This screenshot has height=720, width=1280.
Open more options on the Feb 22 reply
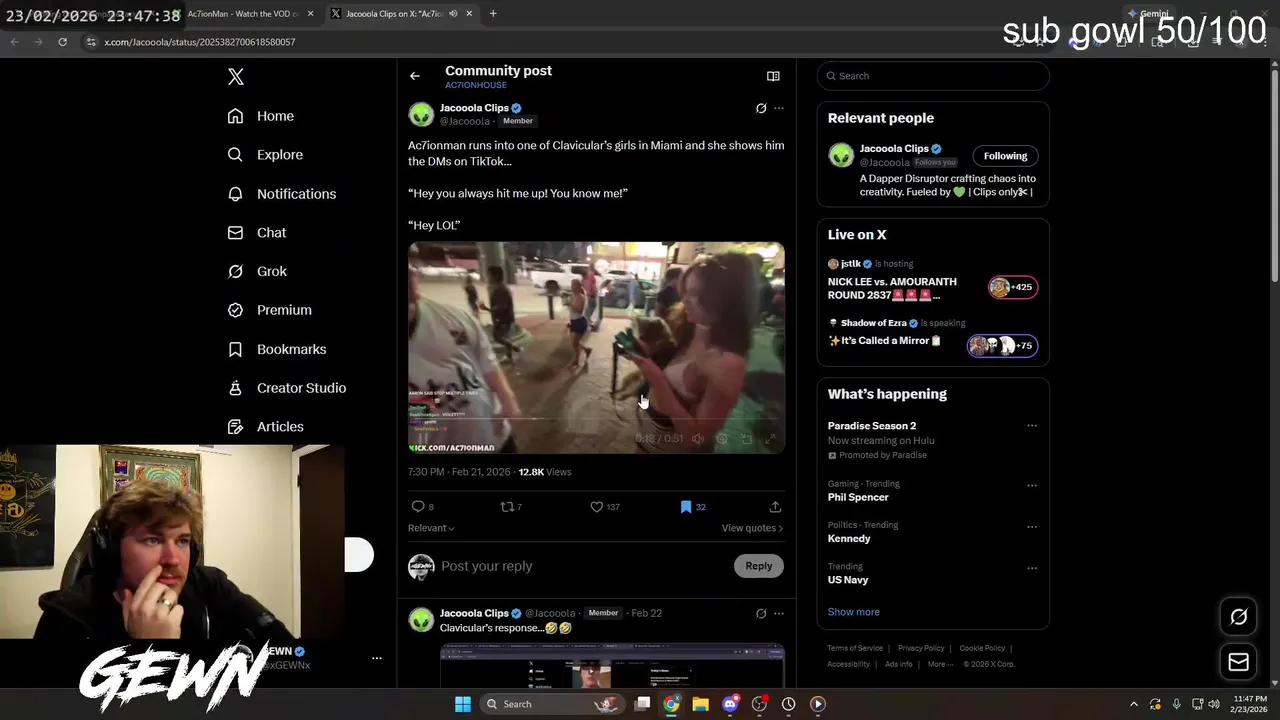coord(779,613)
